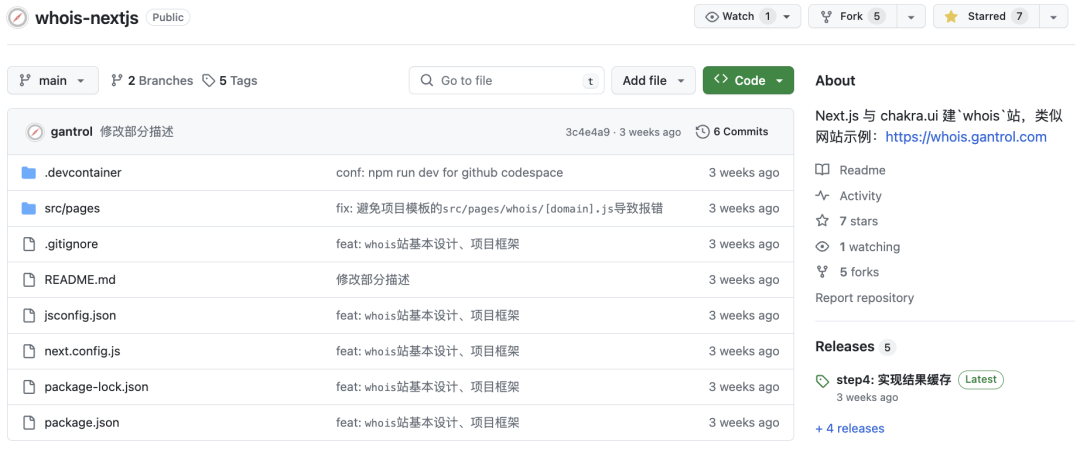Open the package-lock.json file
This screenshot has width=1080, height=449.
pyautogui.click(x=96, y=387)
